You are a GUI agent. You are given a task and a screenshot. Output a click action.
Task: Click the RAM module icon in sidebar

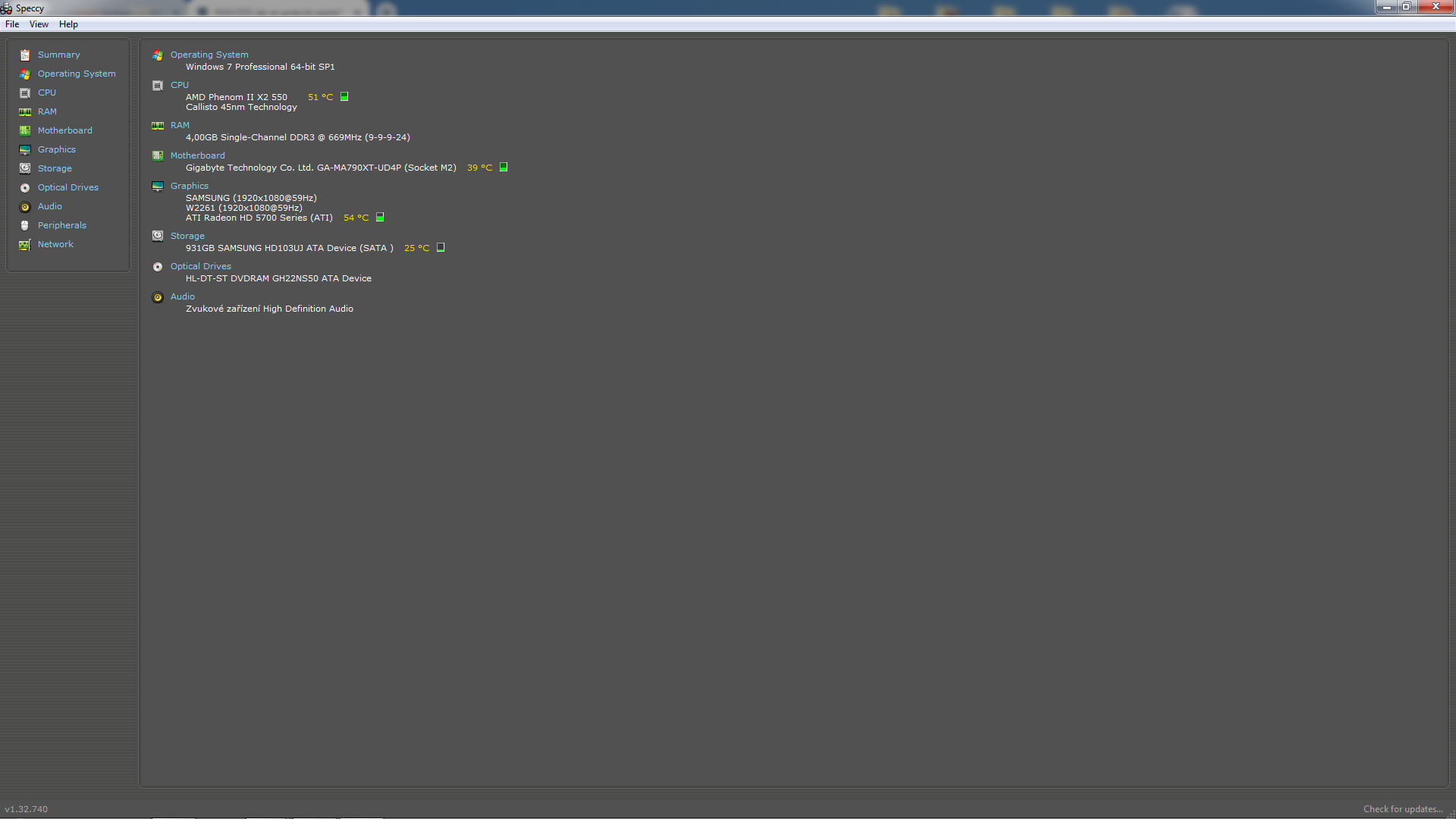click(x=25, y=111)
